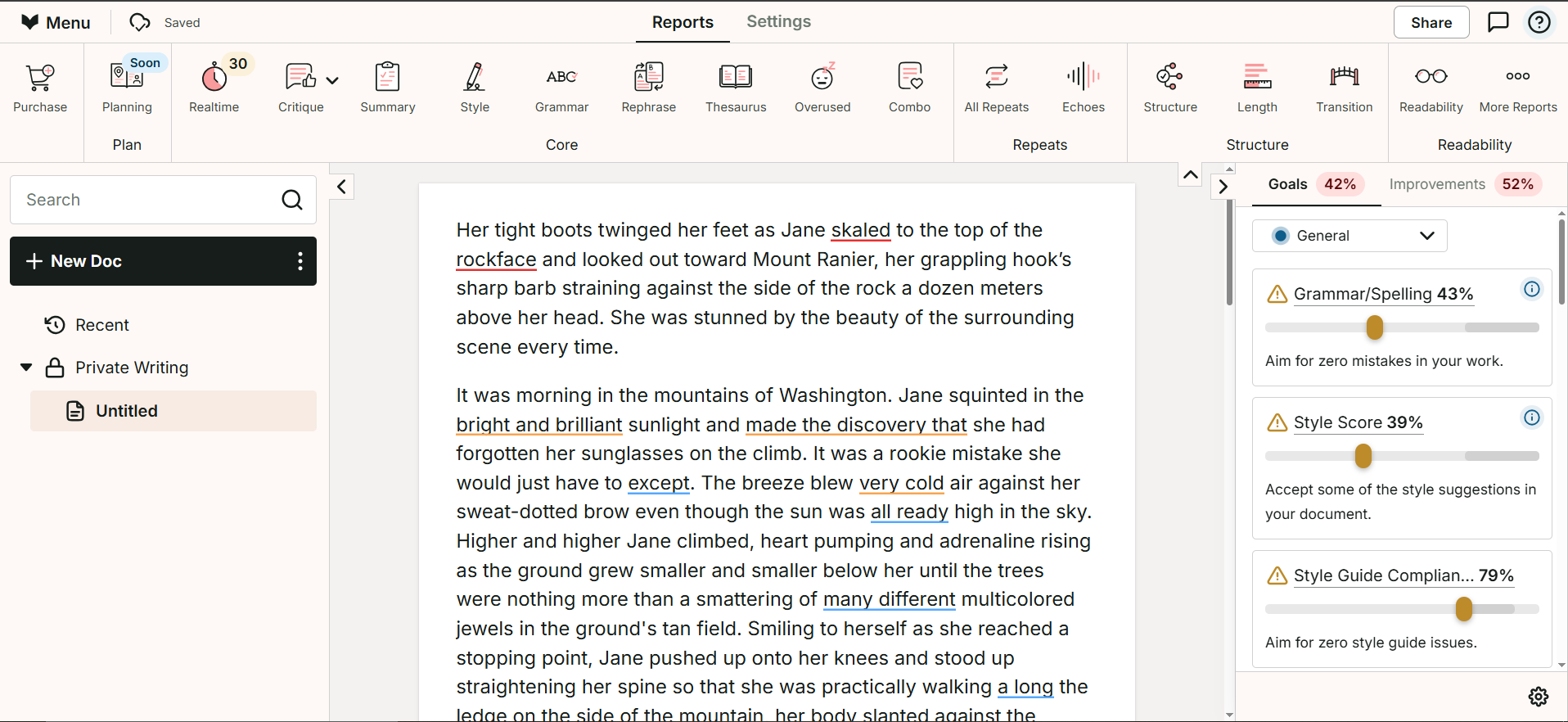Open Style Guide Compliance 79% details

tap(1404, 575)
